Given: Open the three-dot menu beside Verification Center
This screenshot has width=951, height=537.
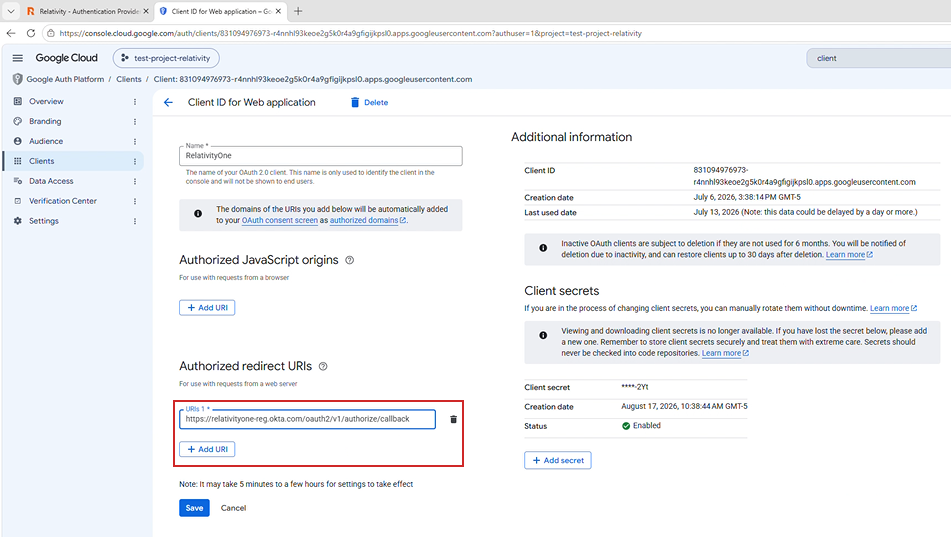Looking at the screenshot, I should tap(135, 201).
